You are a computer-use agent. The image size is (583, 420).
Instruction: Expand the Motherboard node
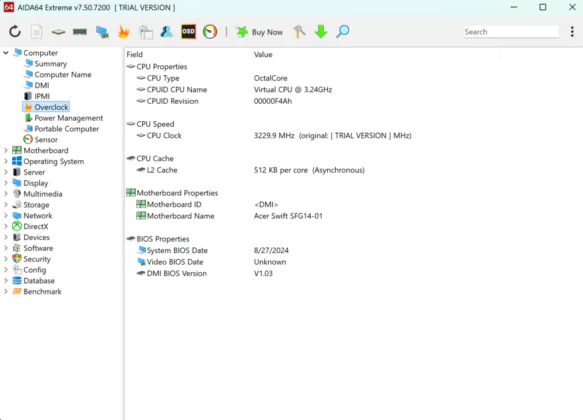pos(6,151)
